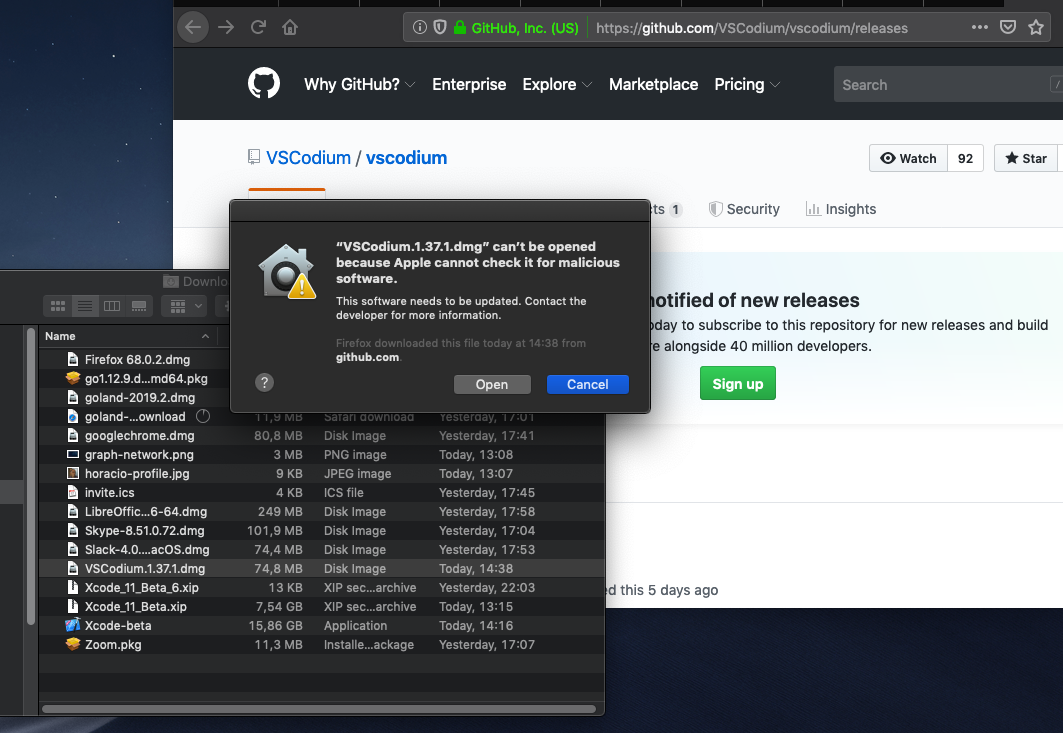Viewport: 1063px width, 733px height.
Task: Click the green Sign up button
Action: (738, 384)
